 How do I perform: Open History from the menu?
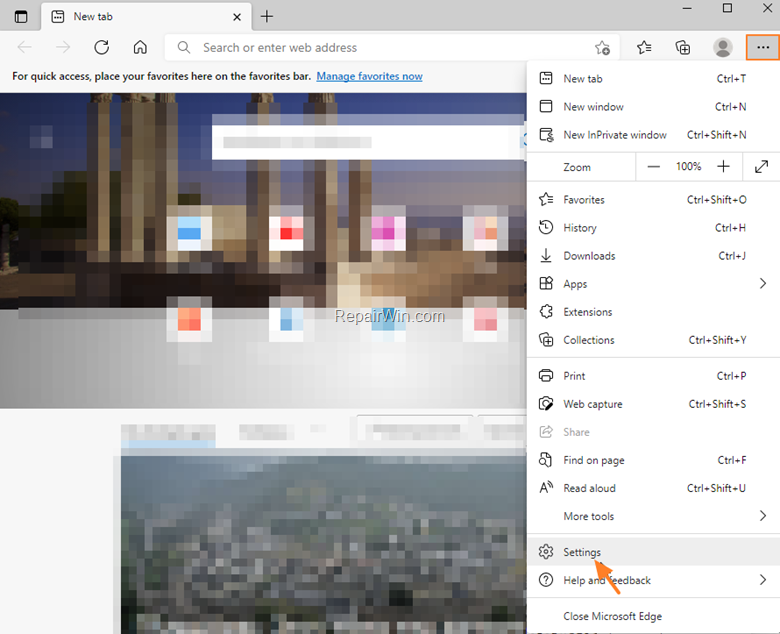(x=653, y=228)
